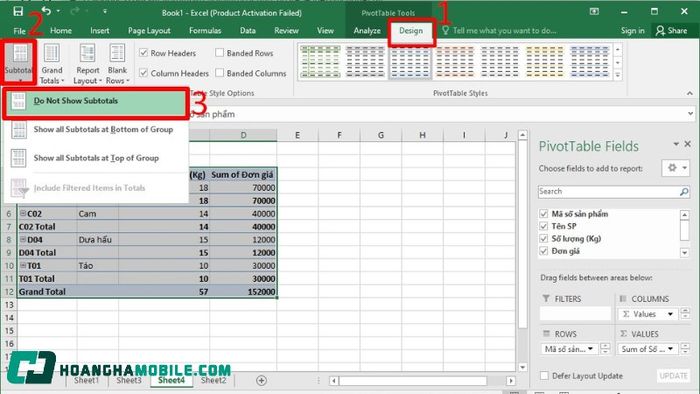This screenshot has height=394, width=700.
Task: Collapse the ribbon with the caret
Action: 690,93
